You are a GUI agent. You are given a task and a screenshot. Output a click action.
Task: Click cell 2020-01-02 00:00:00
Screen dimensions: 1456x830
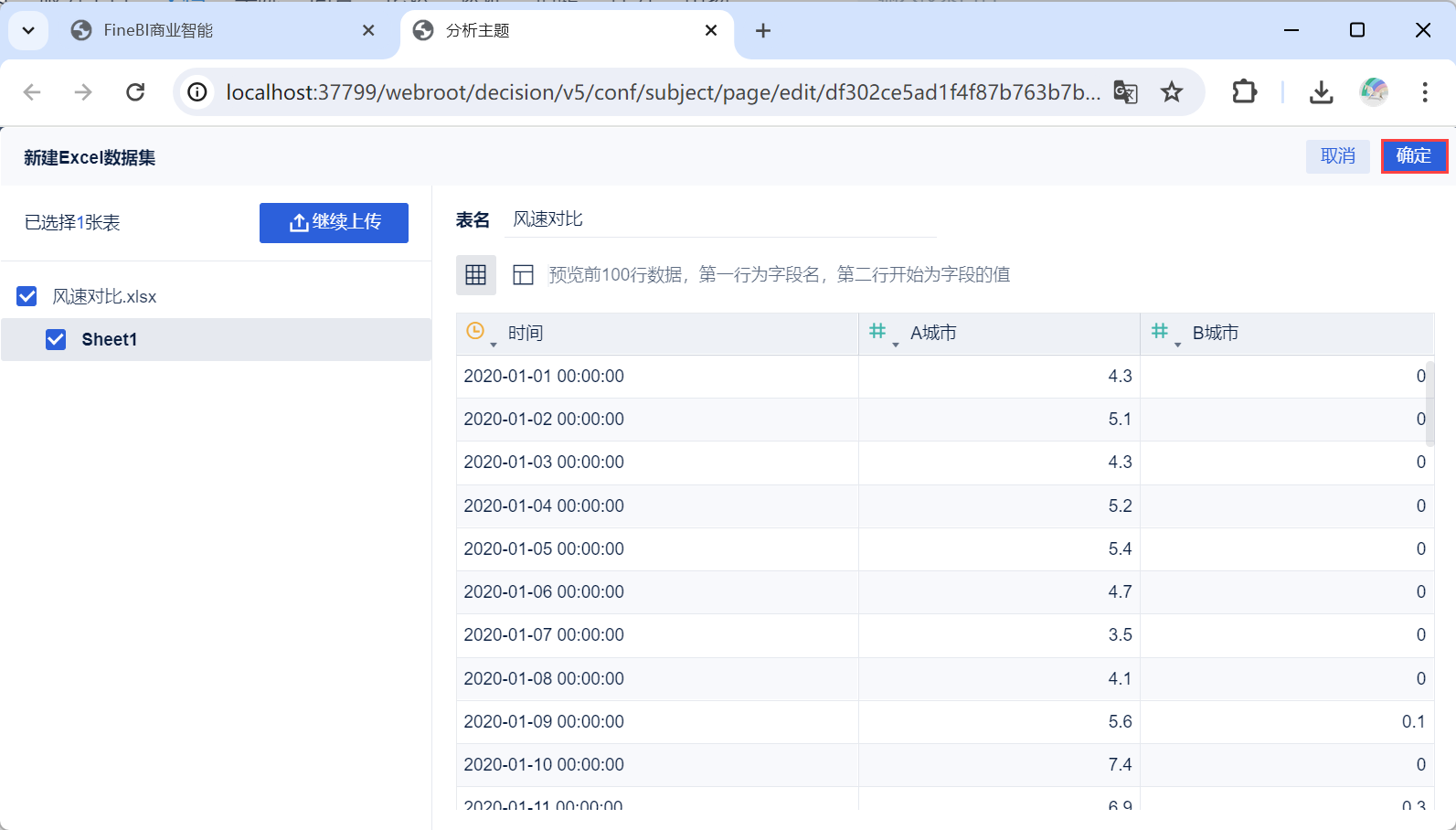[658, 420]
